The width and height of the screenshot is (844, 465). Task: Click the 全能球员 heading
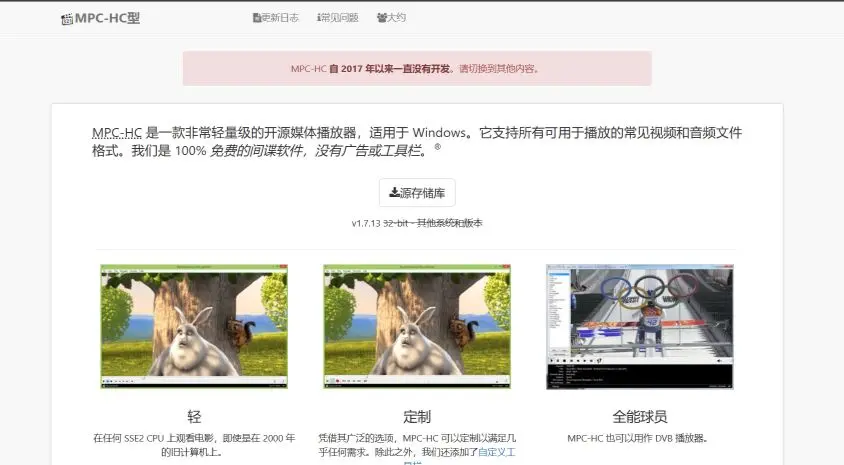639,417
